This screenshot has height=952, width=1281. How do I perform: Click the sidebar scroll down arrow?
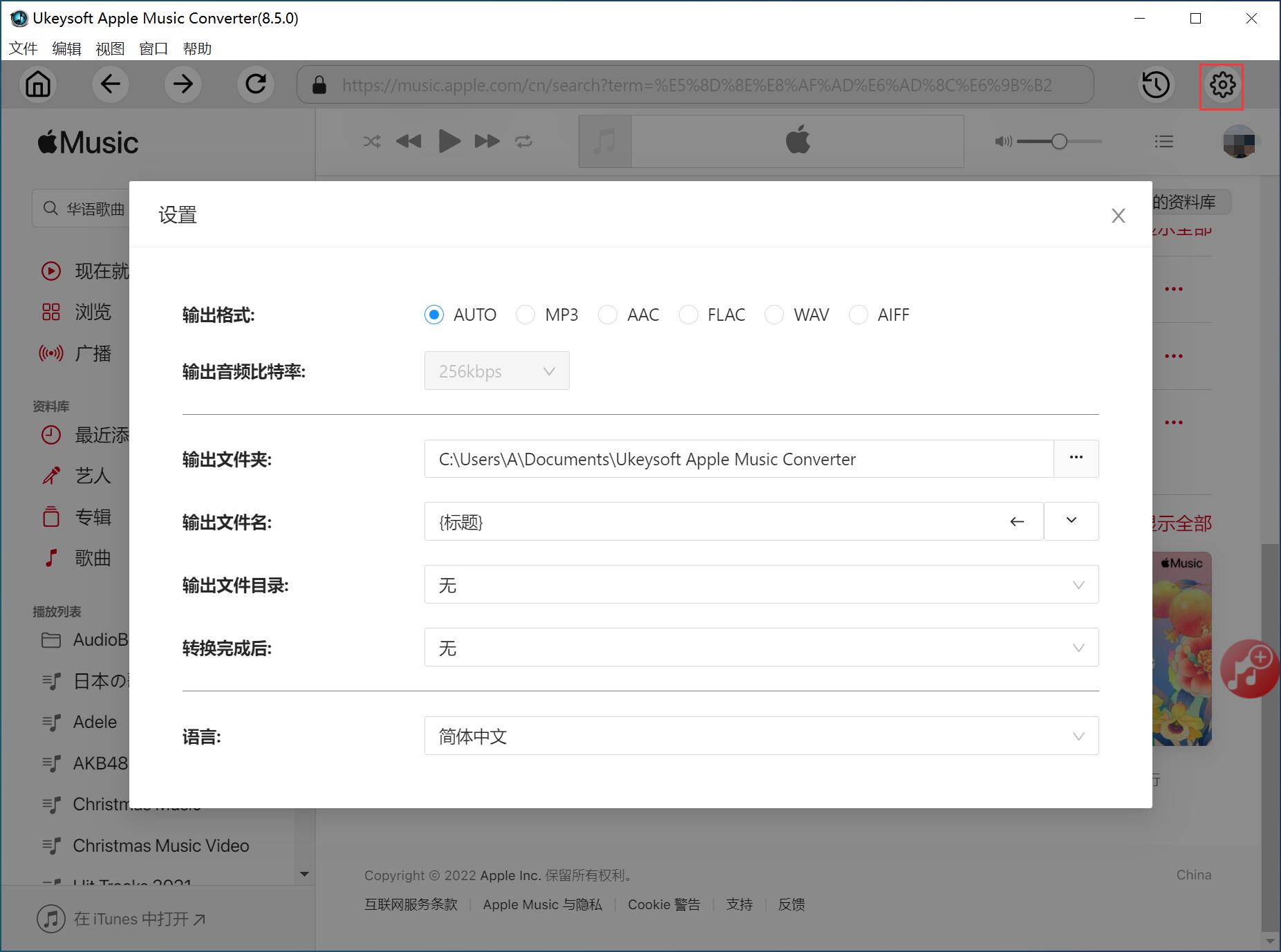[x=304, y=874]
